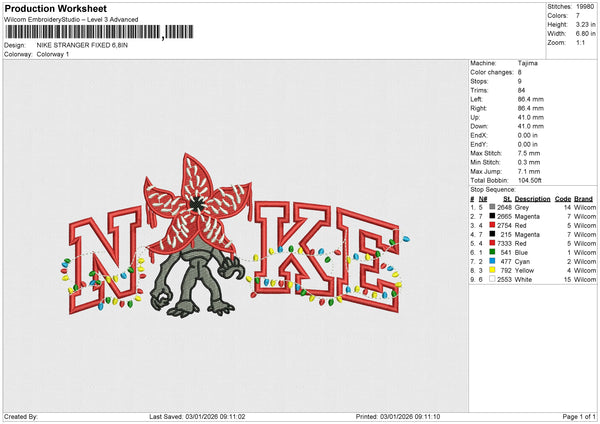This screenshot has width=600, height=424.
Task: Click the Machine value 'Tajima'
Action: [528, 63]
